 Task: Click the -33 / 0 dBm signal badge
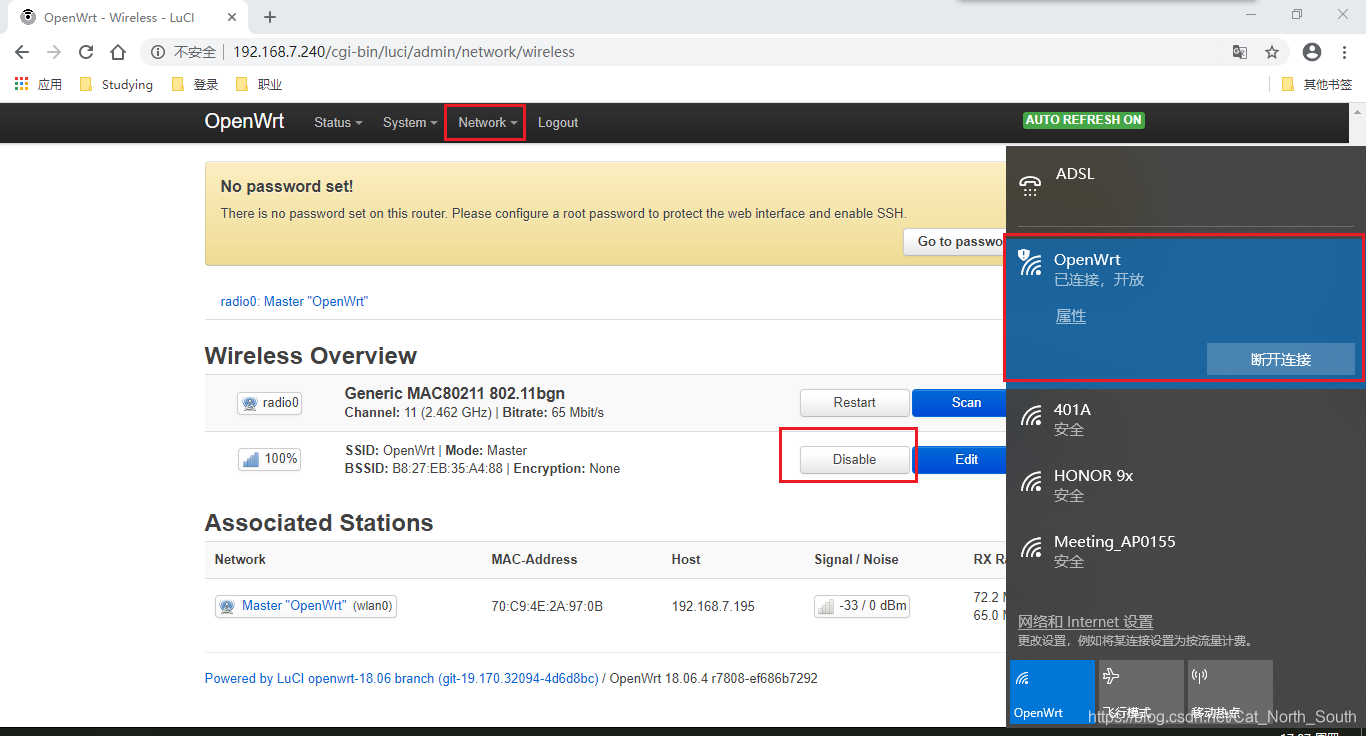862,606
